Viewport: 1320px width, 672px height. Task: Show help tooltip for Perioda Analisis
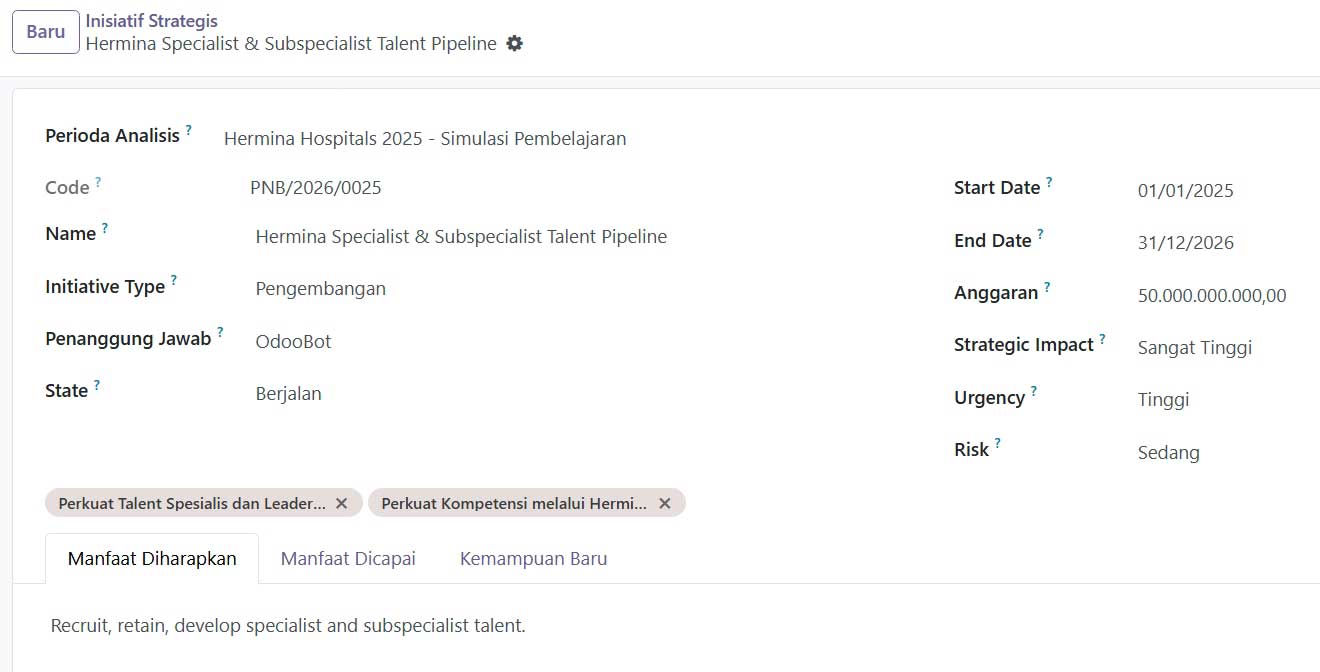pos(188,130)
